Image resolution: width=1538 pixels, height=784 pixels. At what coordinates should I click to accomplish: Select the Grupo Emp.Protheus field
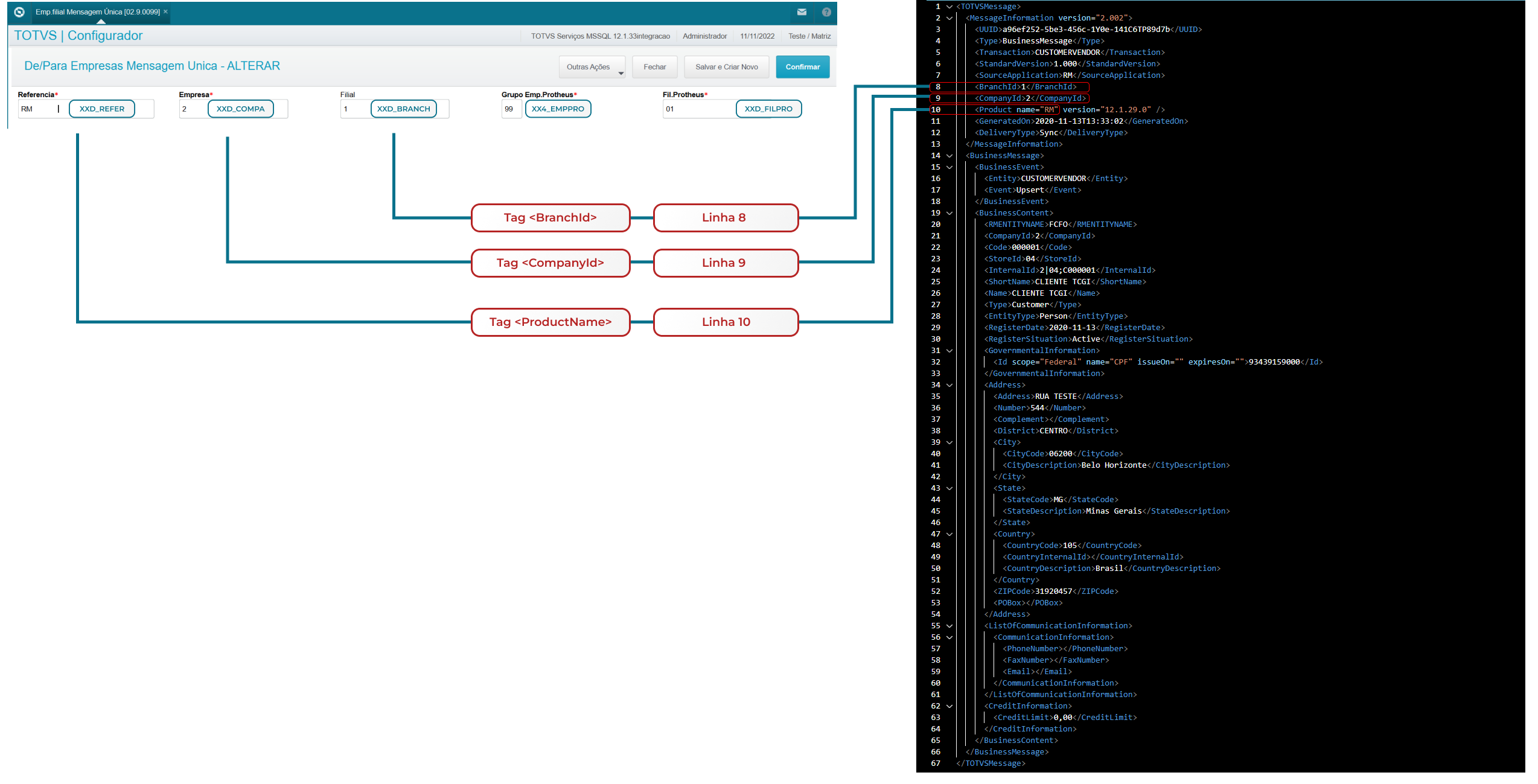coord(511,109)
